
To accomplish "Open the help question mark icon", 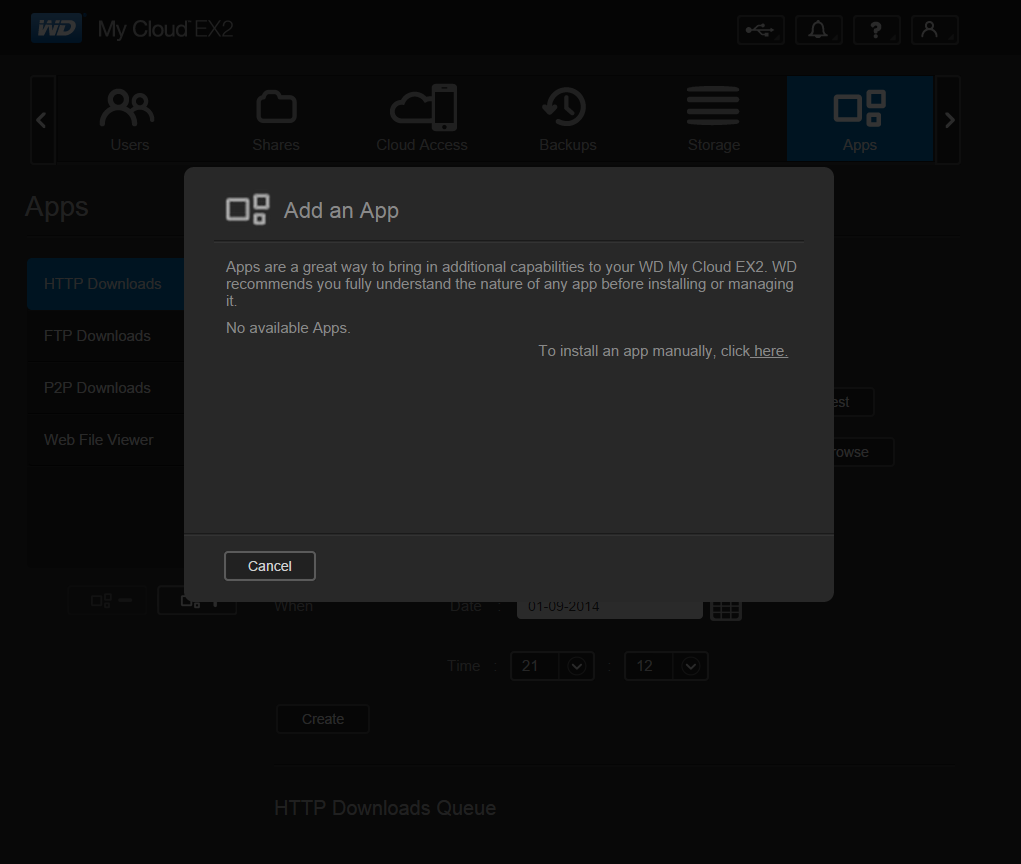I will click(x=876, y=30).
